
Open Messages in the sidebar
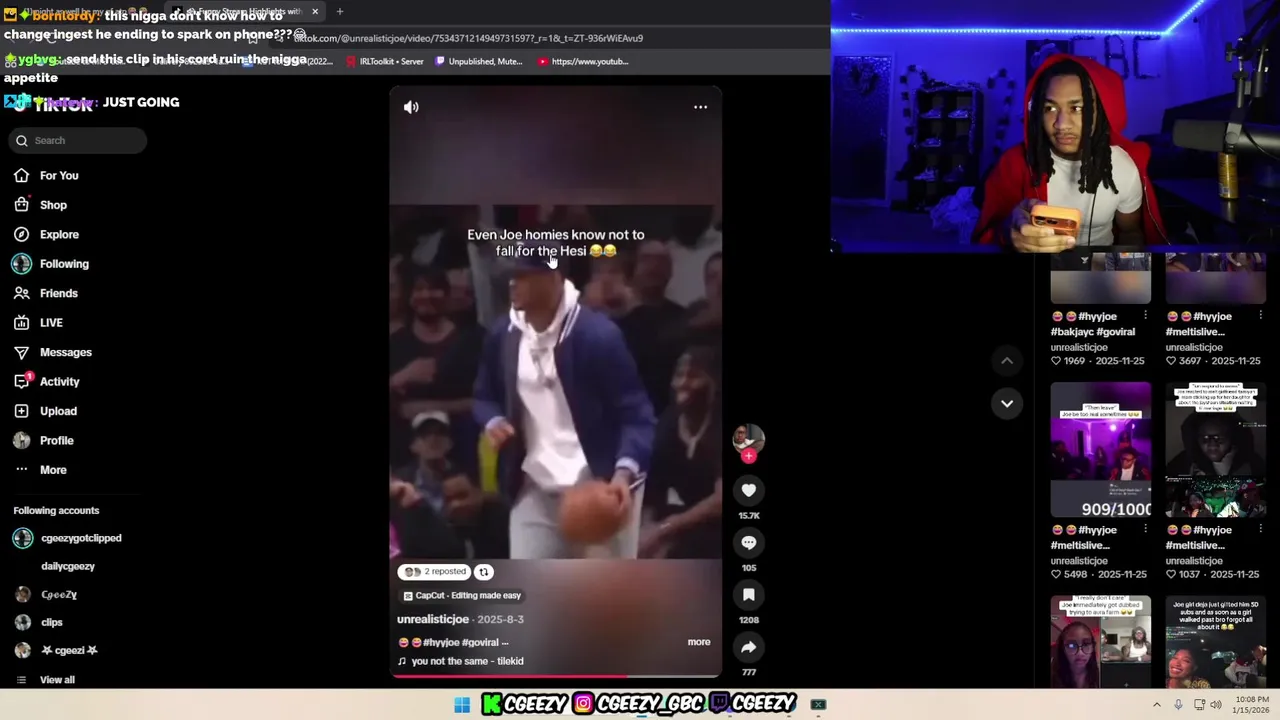click(x=65, y=352)
